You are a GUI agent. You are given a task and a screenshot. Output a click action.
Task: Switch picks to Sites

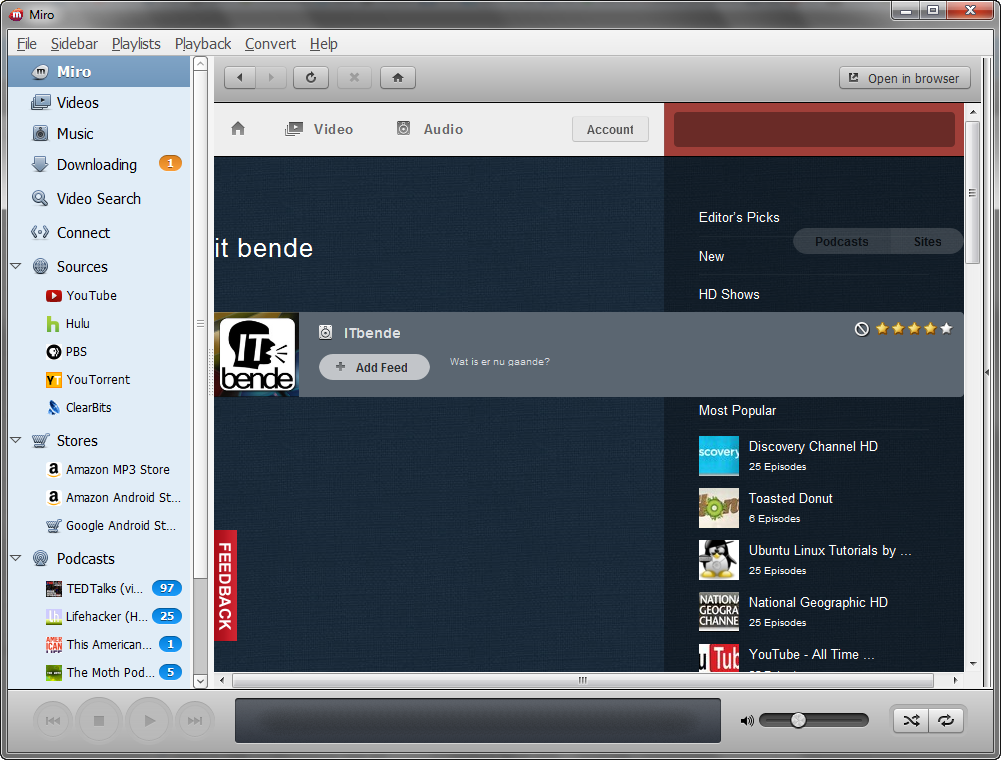click(927, 241)
